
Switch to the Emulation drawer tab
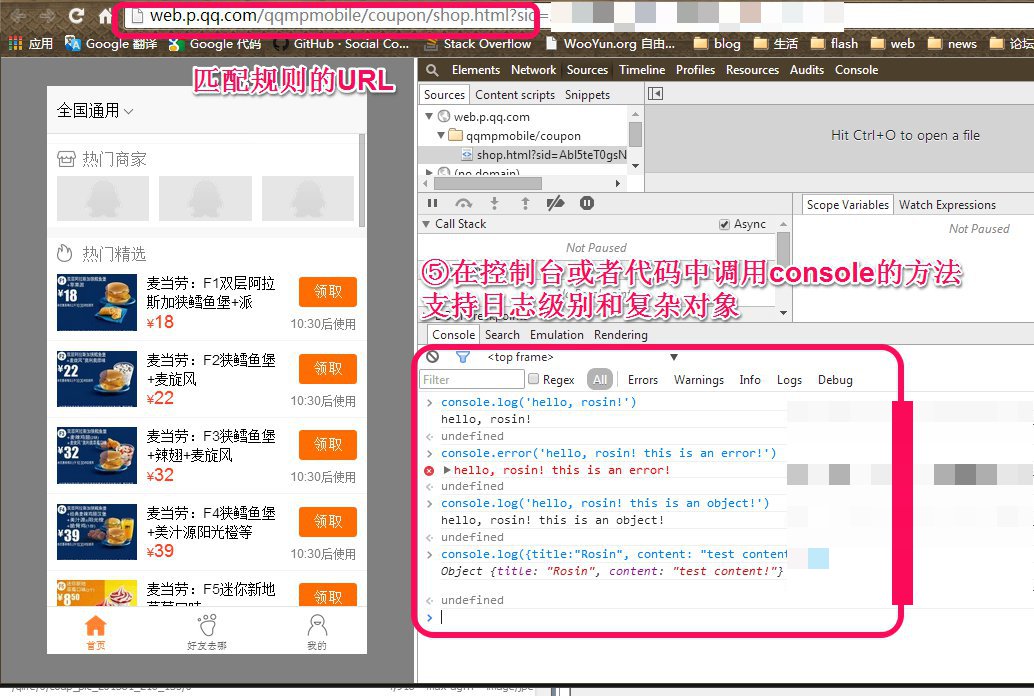click(557, 335)
